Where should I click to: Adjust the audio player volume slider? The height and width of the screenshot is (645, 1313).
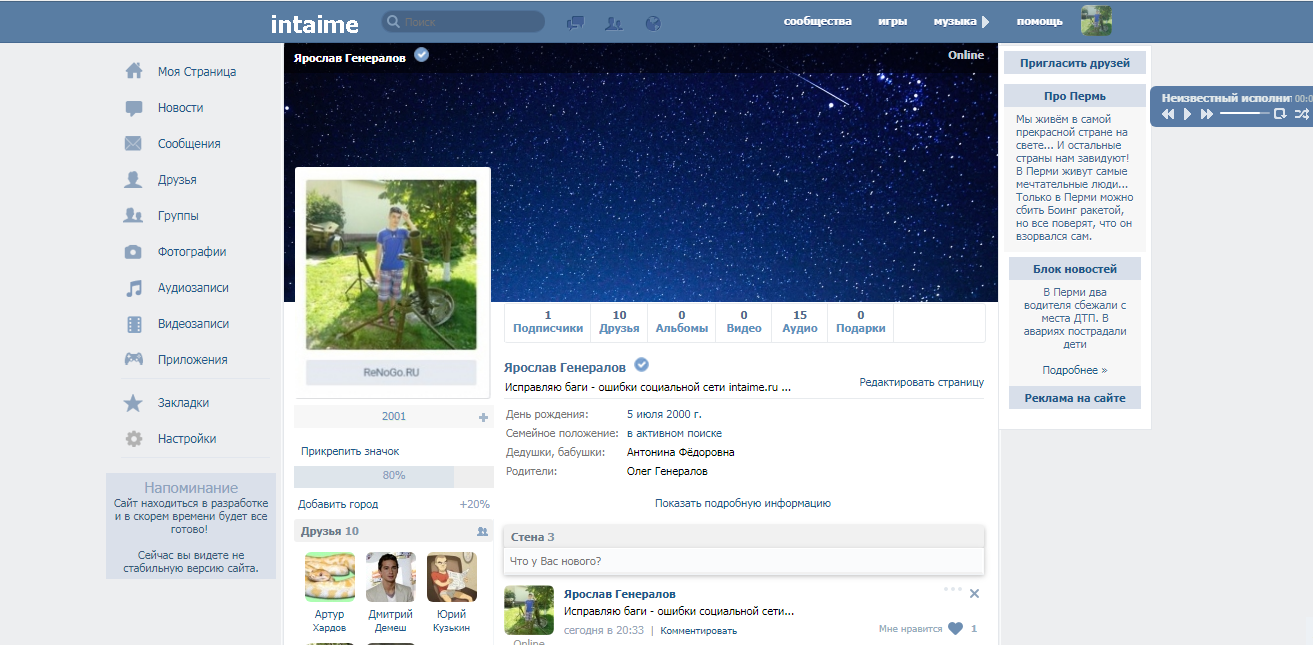click(x=1244, y=114)
